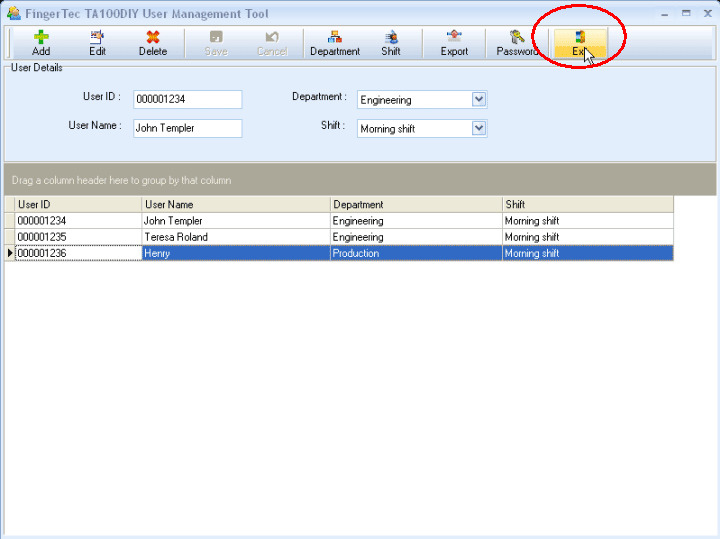Image resolution: width=720 pixels, height=539 pixels.
Task: Click John Templer's Morning shift grid cell
Action: tap(588, 221)
